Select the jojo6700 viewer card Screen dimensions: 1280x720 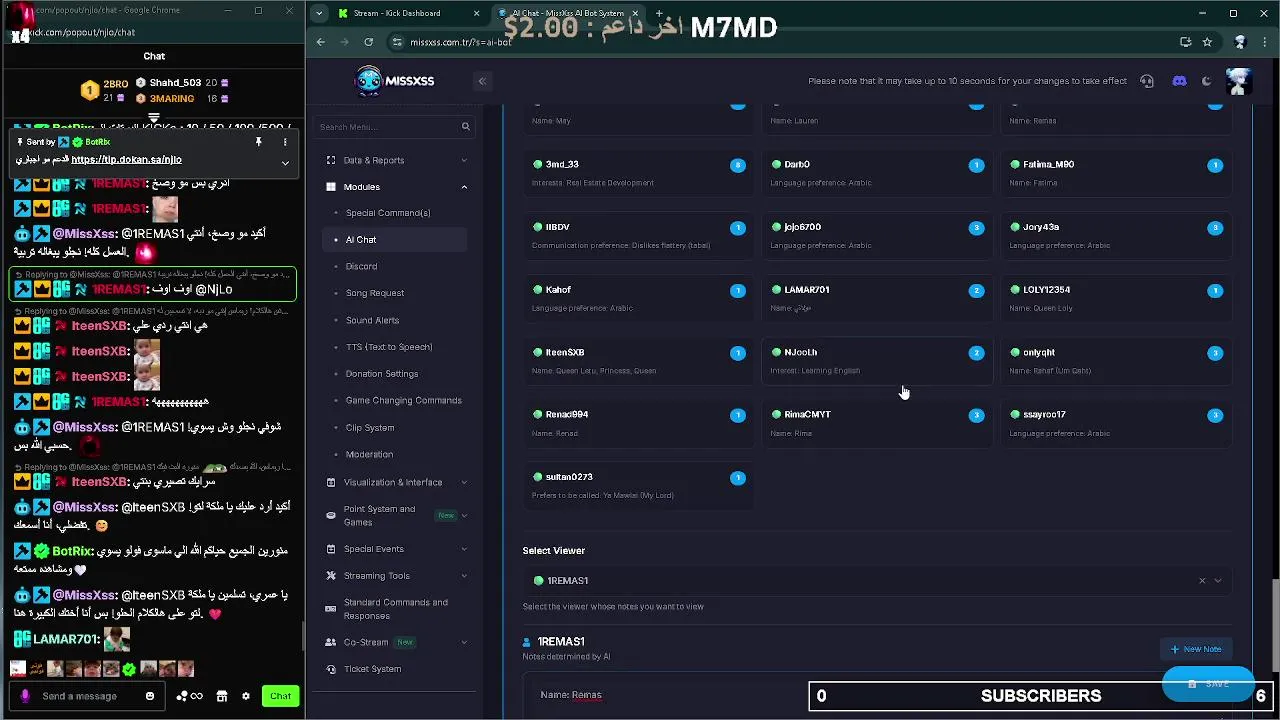click(x=877, y=236)
